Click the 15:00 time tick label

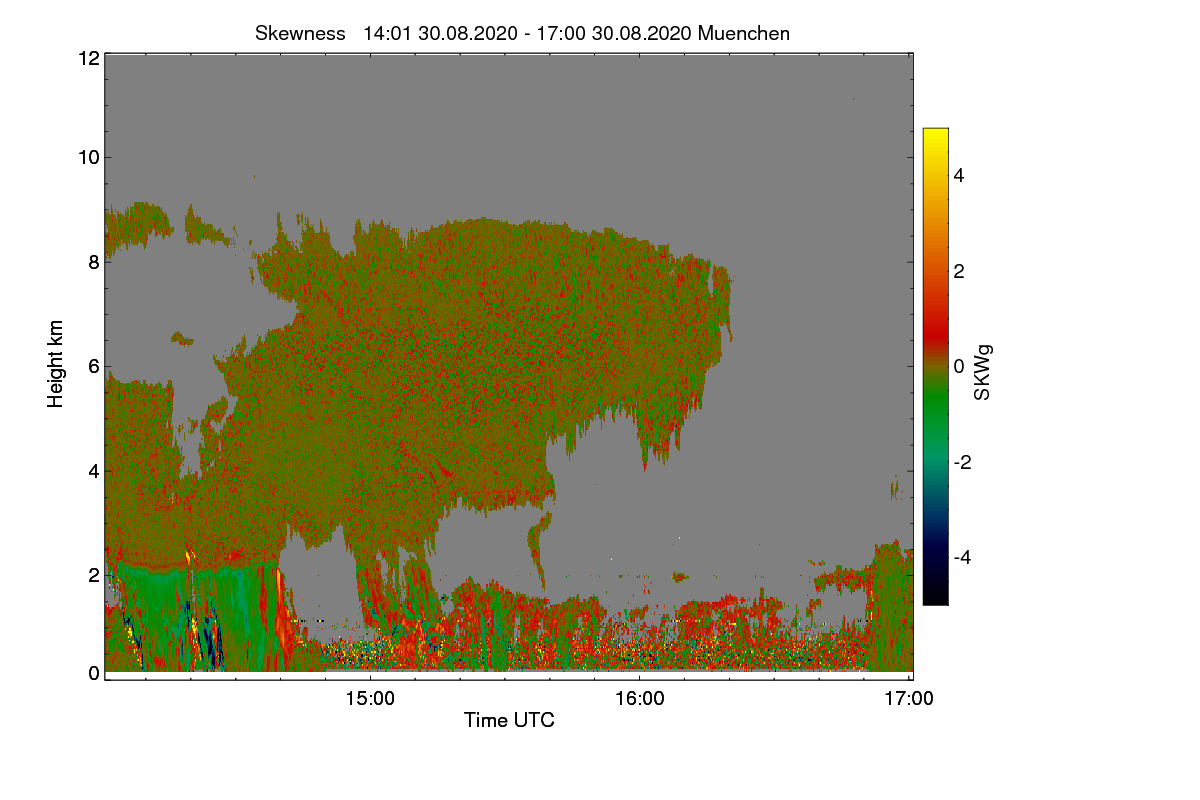tap(370, 700)
